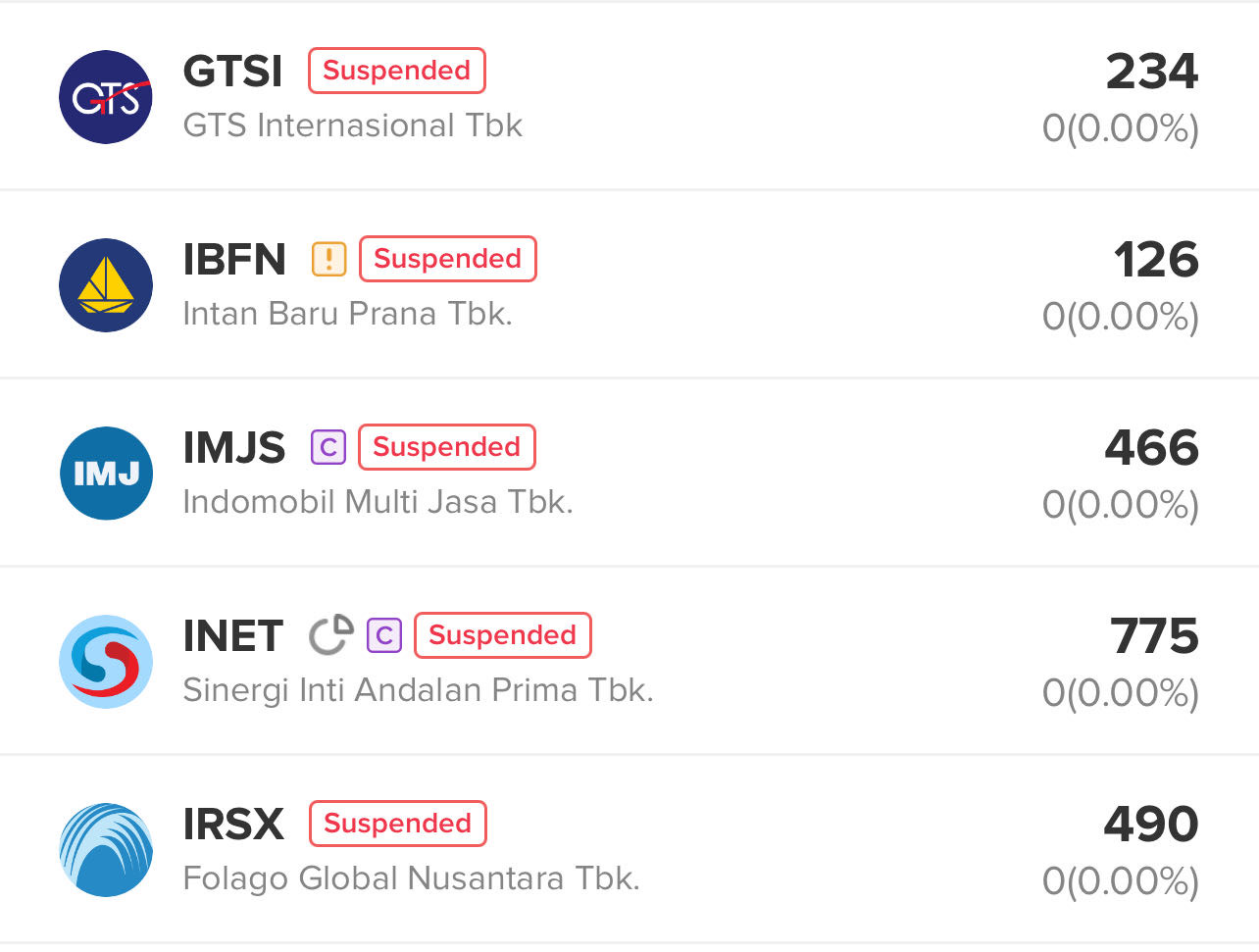Viewport: 1259px width, 952px height.
Task: Click the pie chart icon beside INET
Action: tap(330, 635)
